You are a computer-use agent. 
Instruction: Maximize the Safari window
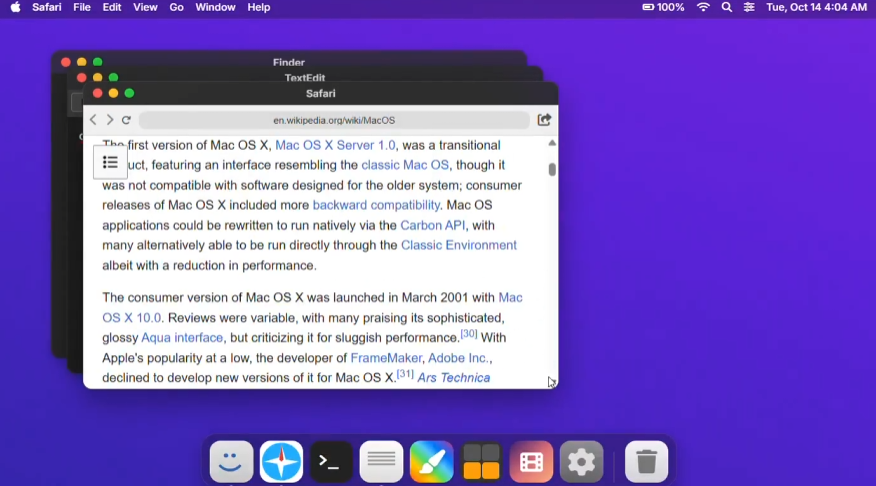click(x=129, y=93)
